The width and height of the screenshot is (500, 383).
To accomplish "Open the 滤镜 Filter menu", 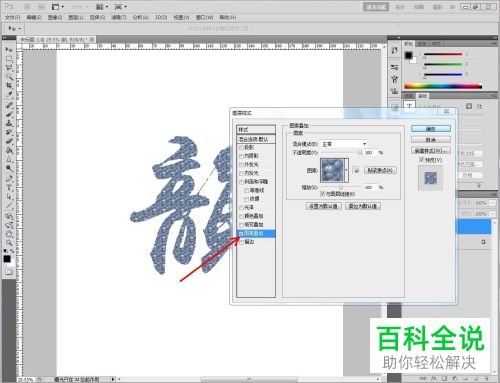I will tap(118, 17).
